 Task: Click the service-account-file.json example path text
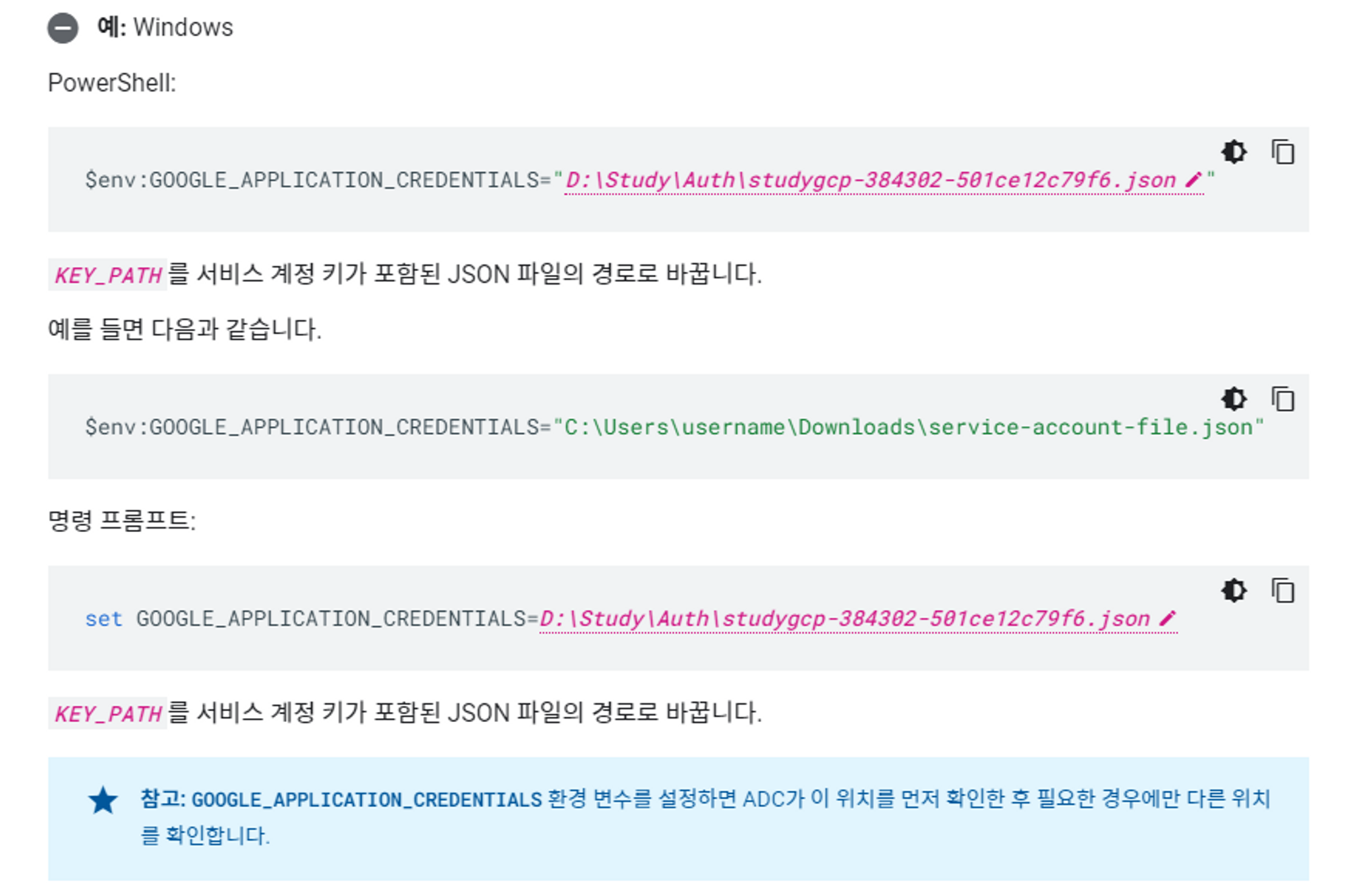[1089, 427]
